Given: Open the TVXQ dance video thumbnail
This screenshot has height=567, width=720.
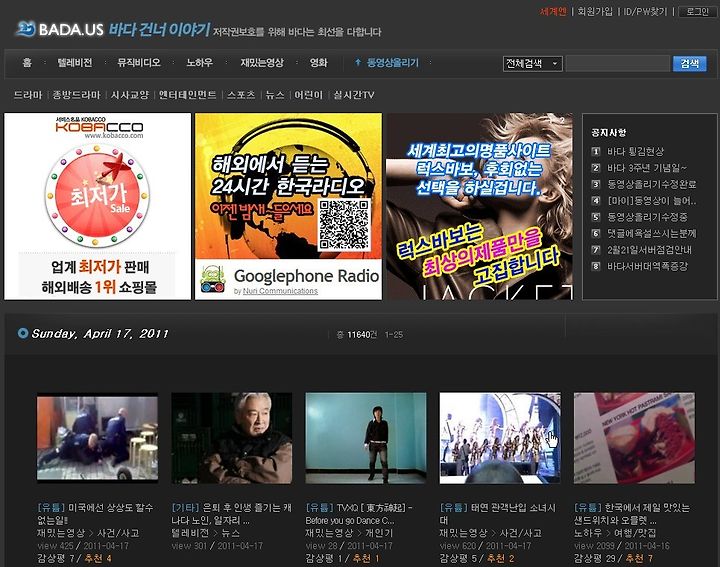Looking at the screenshot, I should (x=366, y=438).
